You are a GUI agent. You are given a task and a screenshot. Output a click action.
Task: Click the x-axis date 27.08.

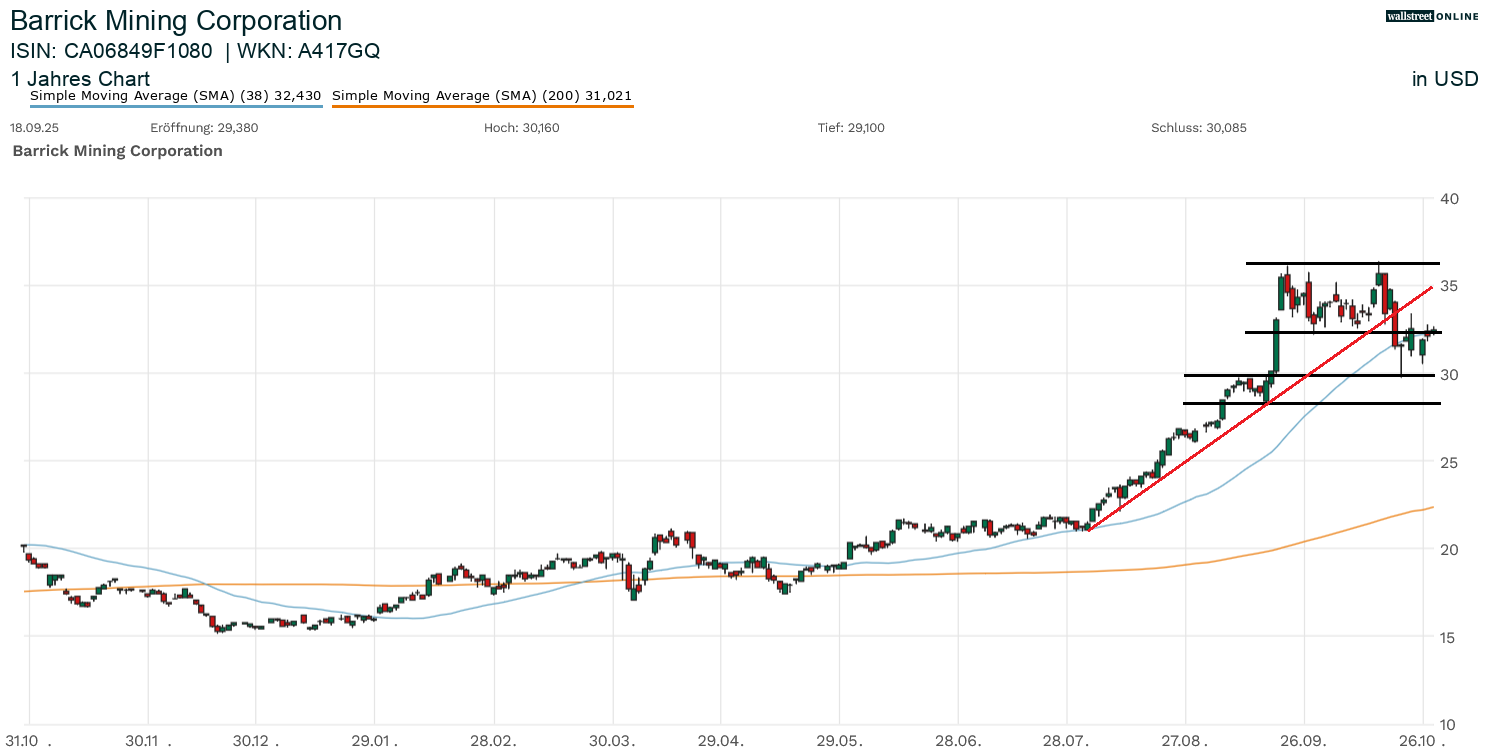(x=1185, y=741)
